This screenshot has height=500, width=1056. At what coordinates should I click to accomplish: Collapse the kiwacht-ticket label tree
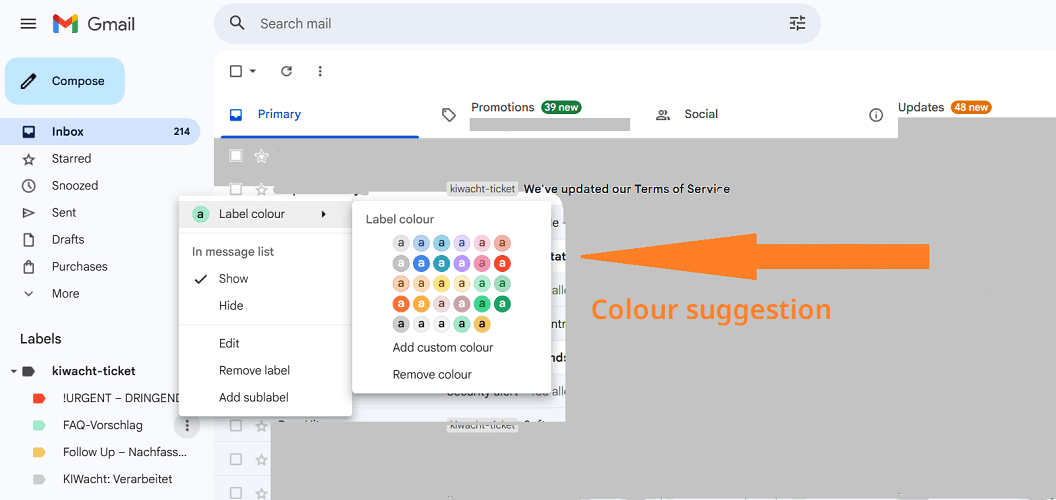click(13, 371)
